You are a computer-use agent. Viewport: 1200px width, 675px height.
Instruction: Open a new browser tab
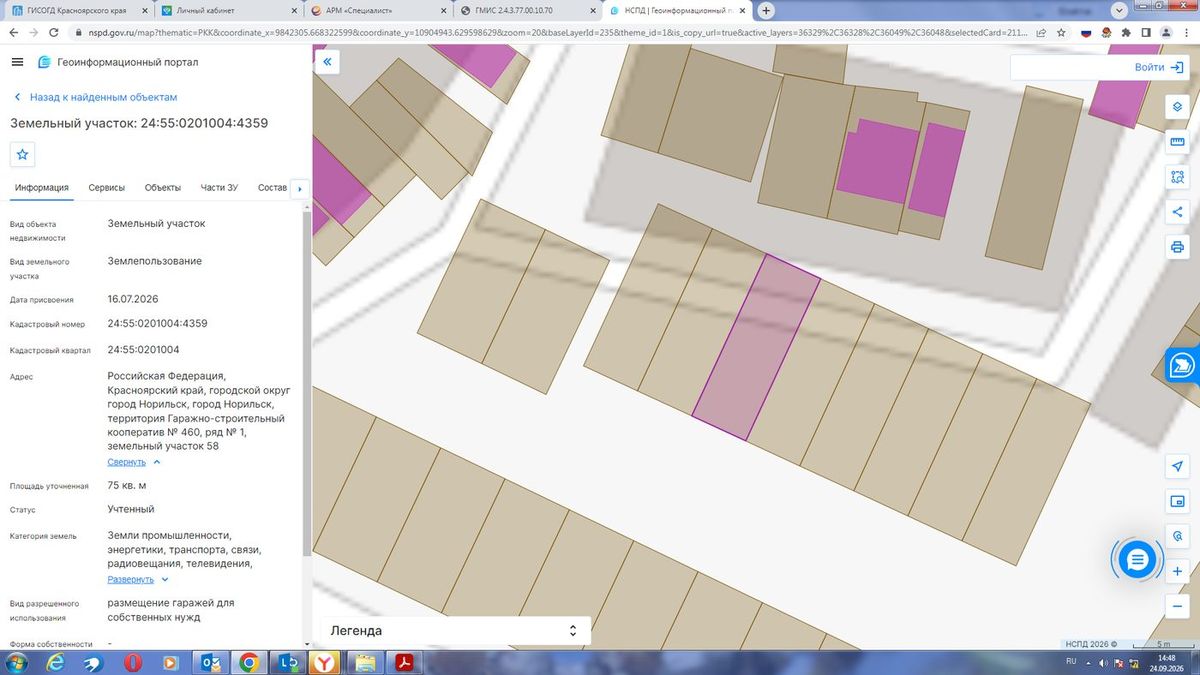(766, 10)
